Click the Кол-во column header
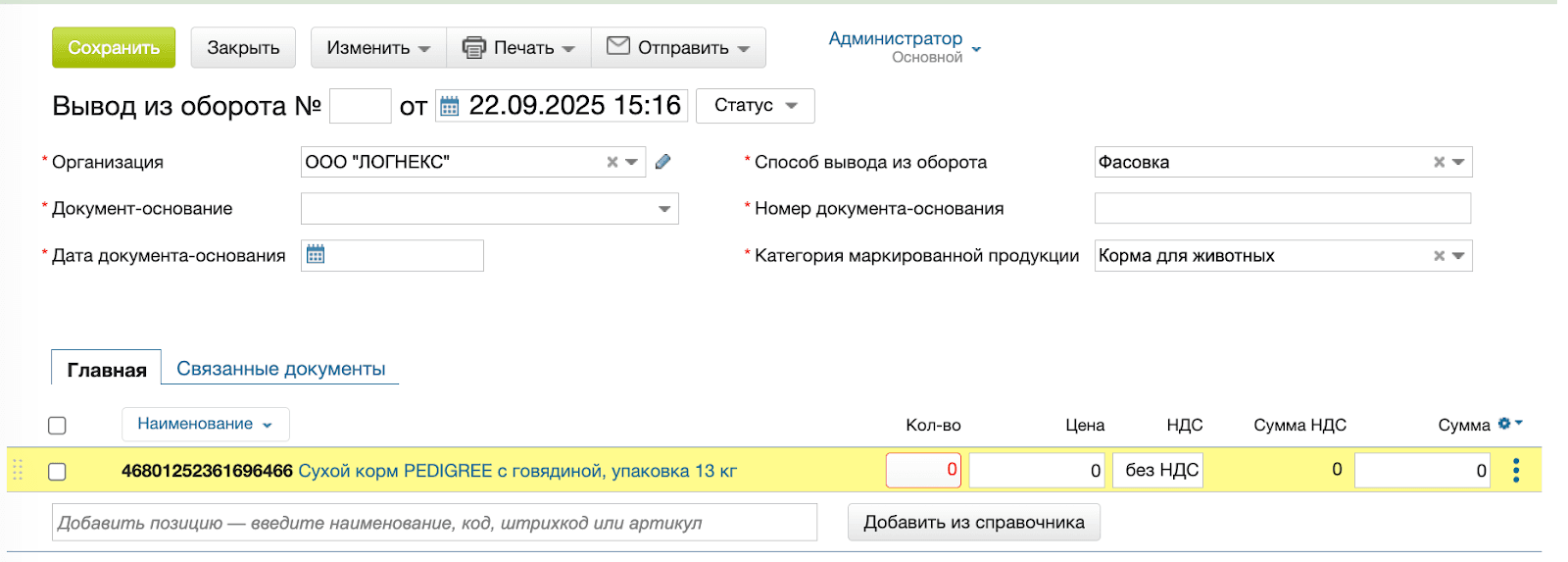The image size is (1568, 562). click(933, 425)
